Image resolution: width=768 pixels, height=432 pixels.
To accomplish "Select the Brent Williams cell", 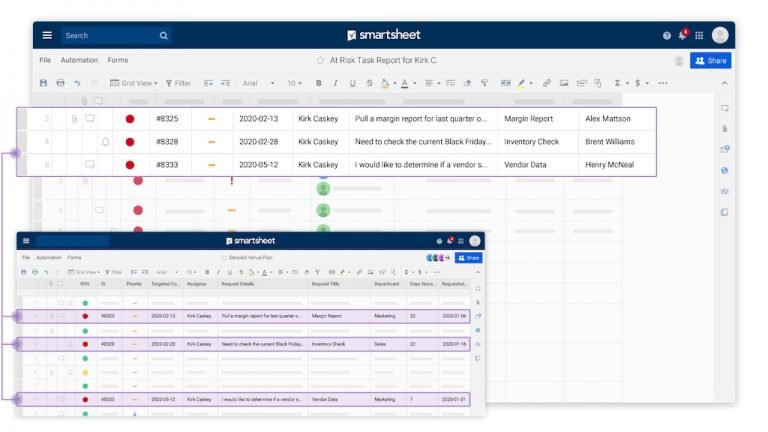I will tap(616, 142).
